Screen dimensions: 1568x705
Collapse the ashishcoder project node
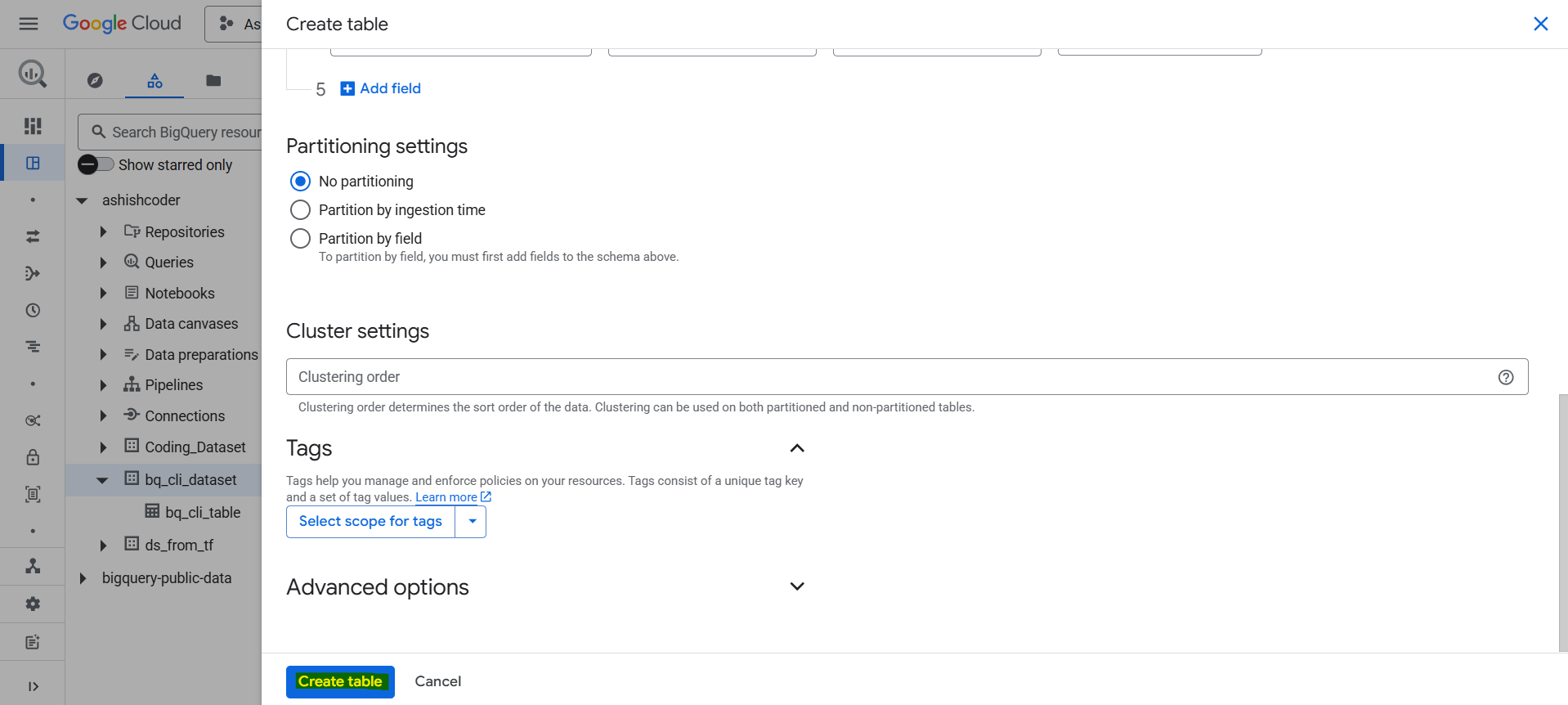click(x=82, y=200)
